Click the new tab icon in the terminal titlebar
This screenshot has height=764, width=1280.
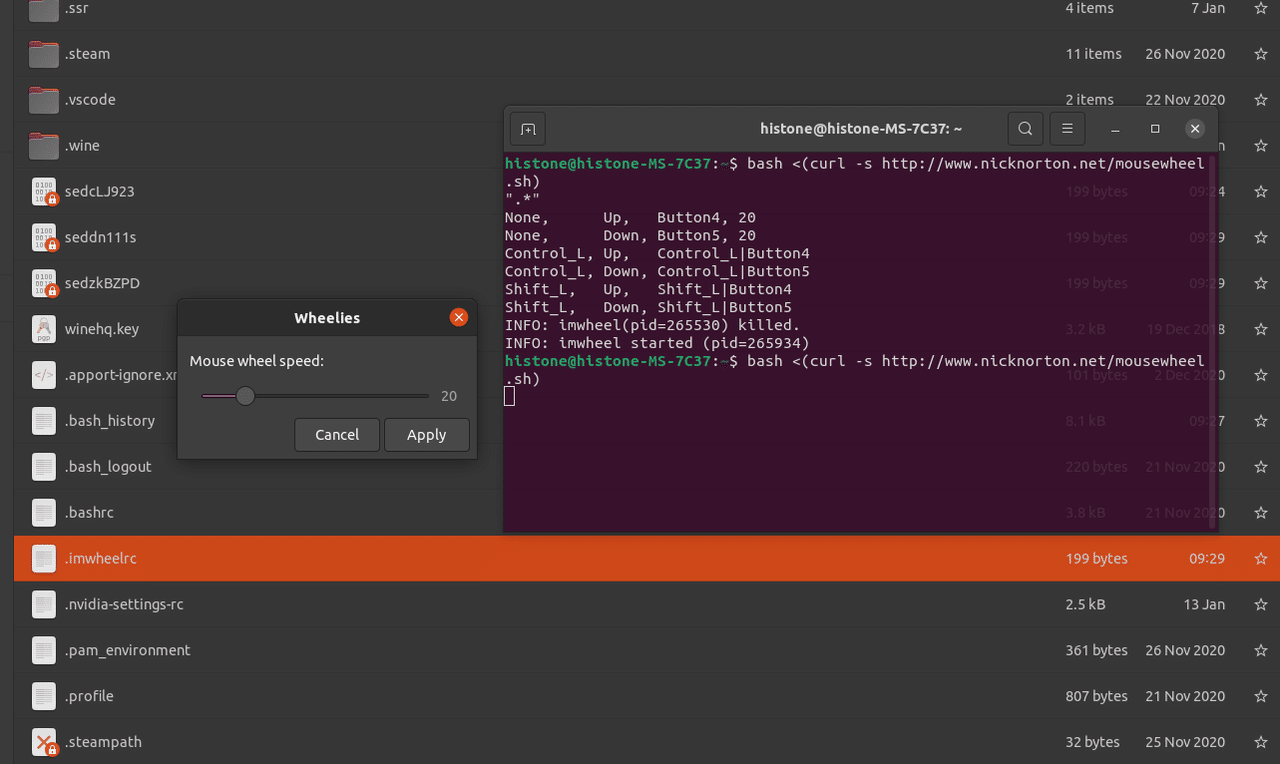click(527, 128)
